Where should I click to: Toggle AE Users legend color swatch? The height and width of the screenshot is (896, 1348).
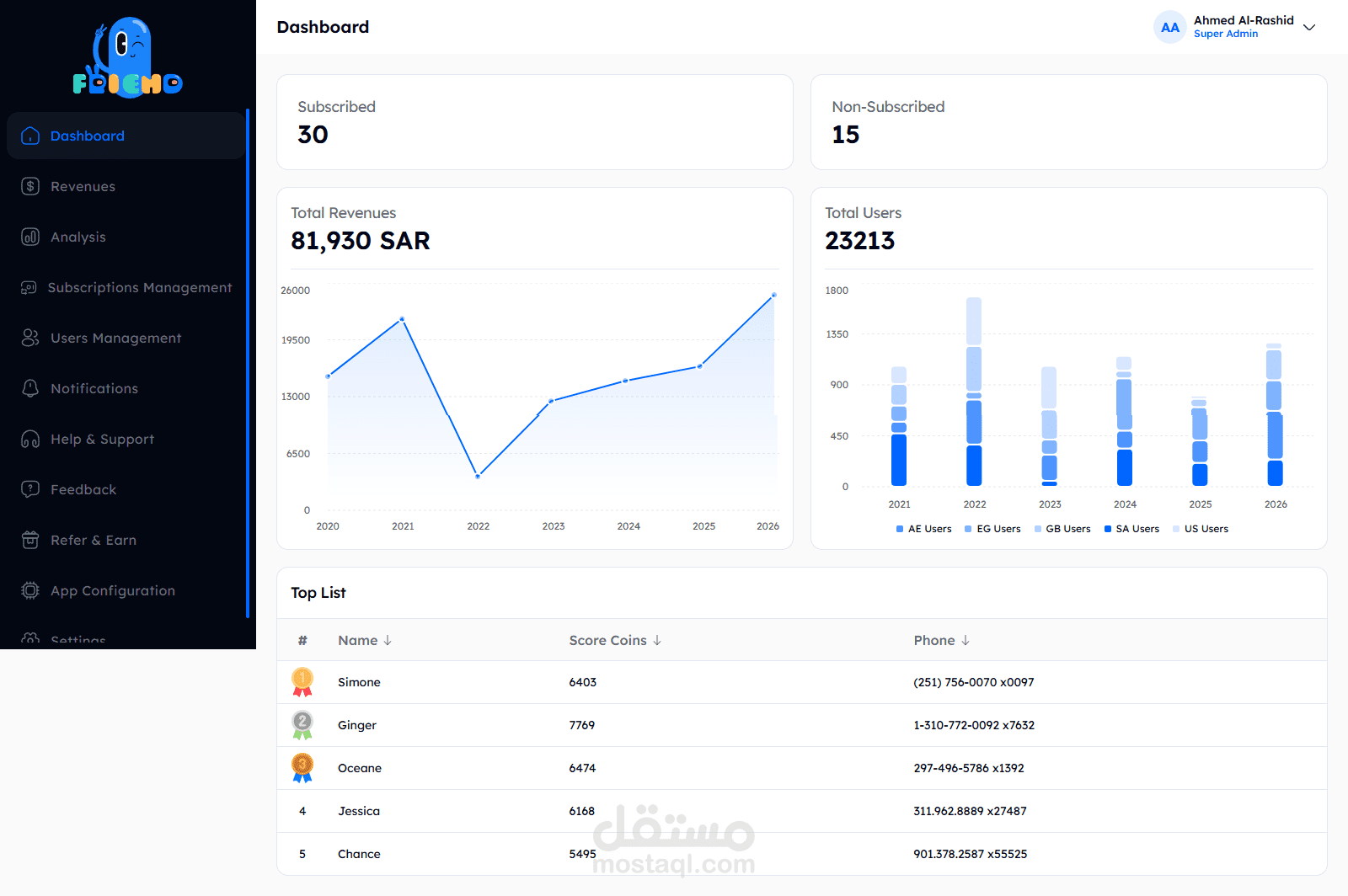point(900,529)
